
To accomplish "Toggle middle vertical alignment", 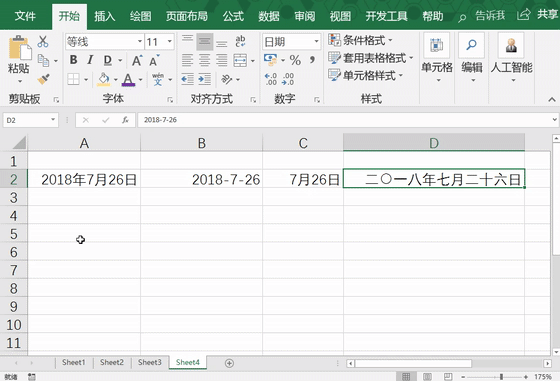I will tap(204, 42).
